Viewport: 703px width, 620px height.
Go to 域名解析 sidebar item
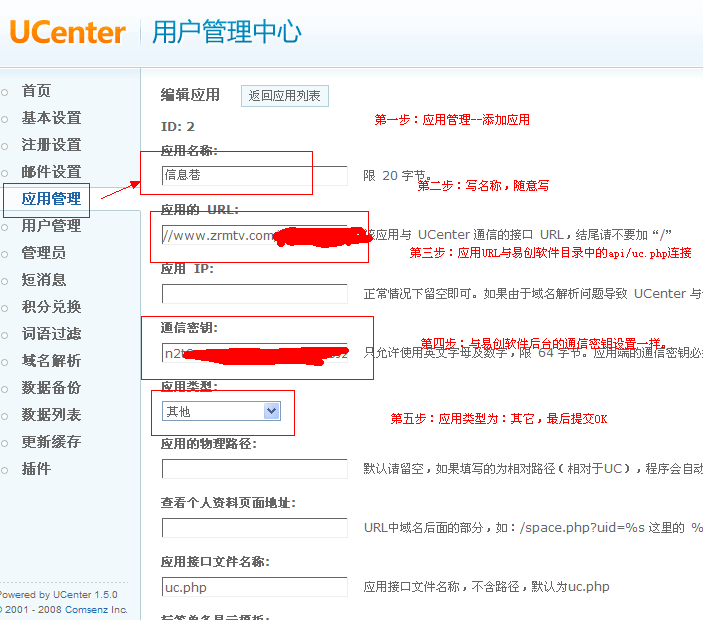click(51, 360)
